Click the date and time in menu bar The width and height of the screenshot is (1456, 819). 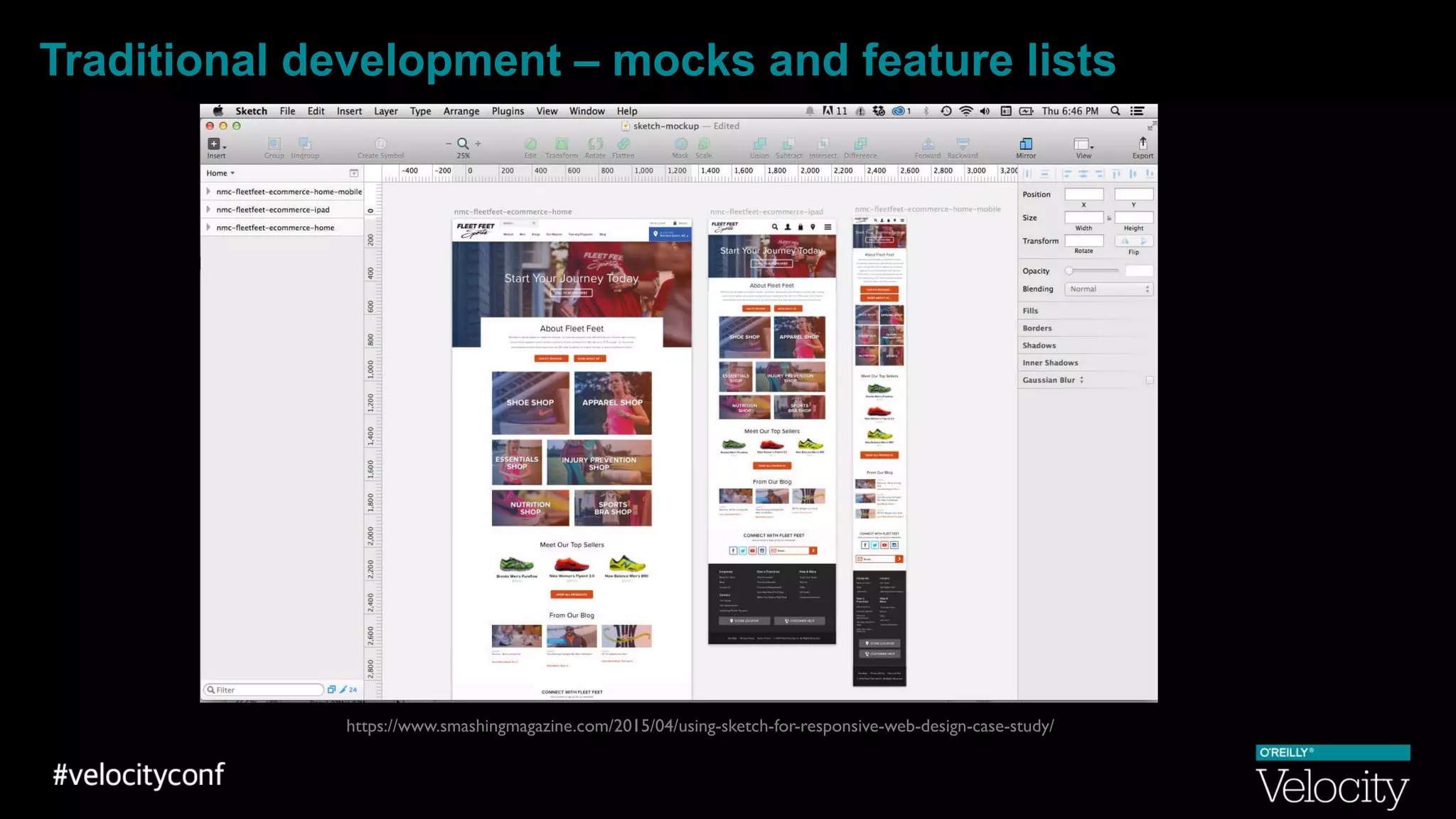pyautogui.click(x=1070, y=111)
